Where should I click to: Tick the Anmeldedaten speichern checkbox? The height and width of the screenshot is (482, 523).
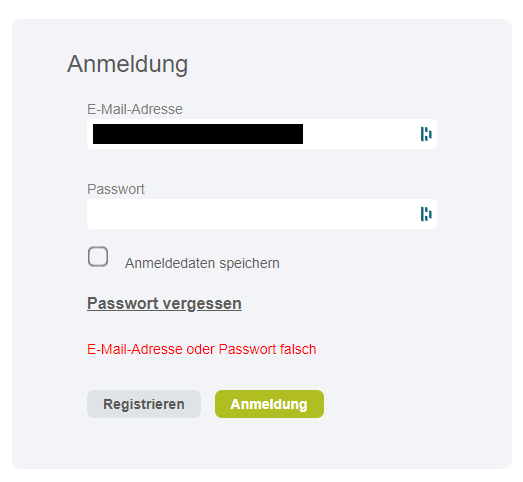pos(98,257)
